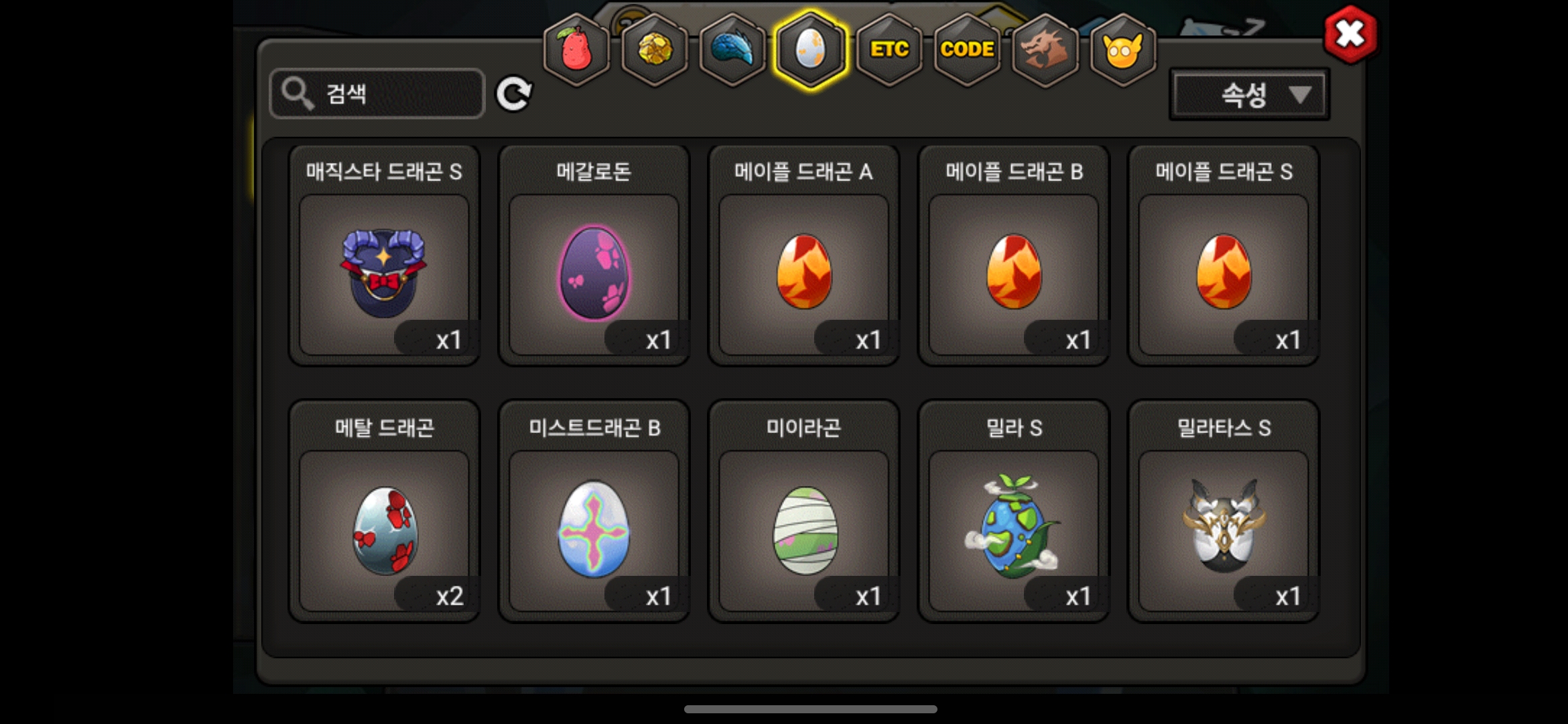Open the brown dragon head tab
Image resolution: width=1568 pixels, height=724 pixels.
point(1045,50)
